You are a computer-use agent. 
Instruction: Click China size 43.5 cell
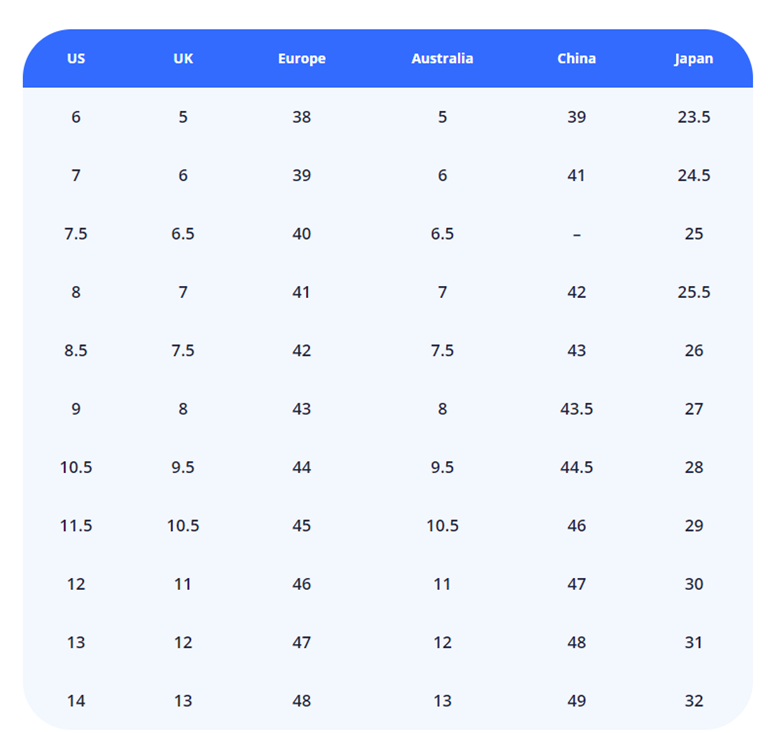coord(576,409)
